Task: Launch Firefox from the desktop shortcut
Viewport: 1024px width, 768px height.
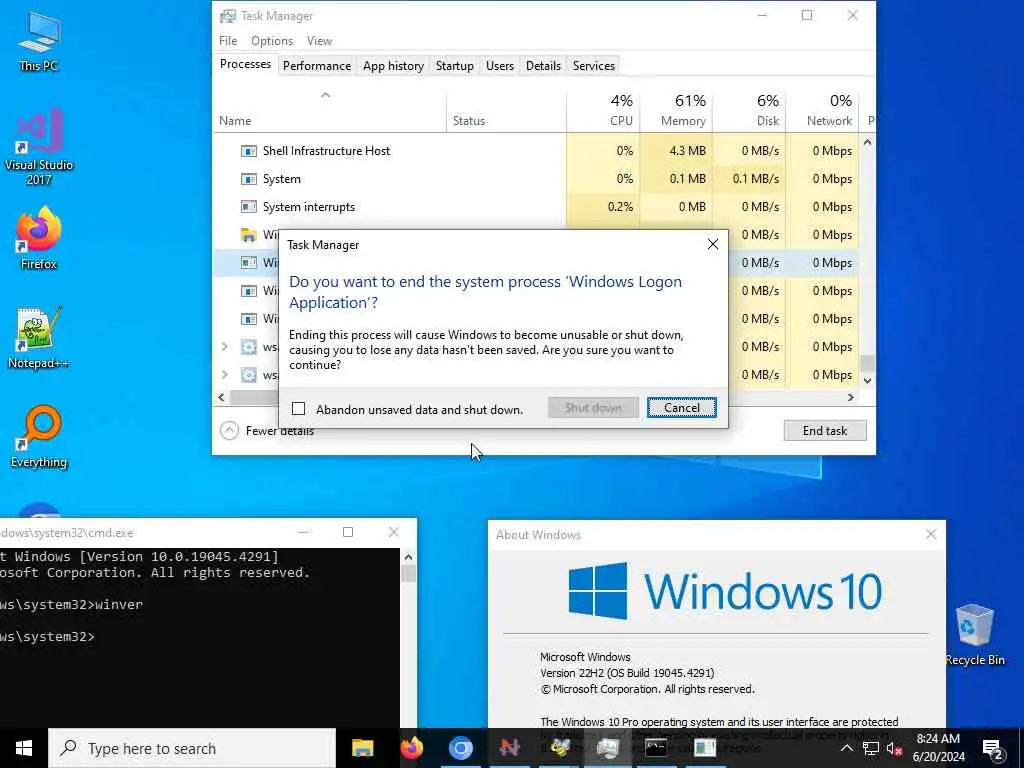Action: (39, 238)
